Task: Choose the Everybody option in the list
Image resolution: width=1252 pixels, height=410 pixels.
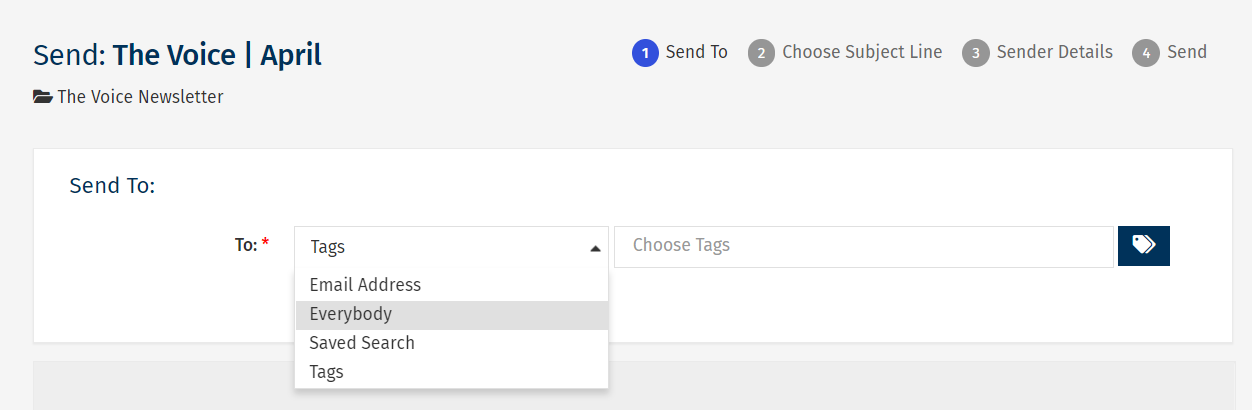Action: (350, 314)
